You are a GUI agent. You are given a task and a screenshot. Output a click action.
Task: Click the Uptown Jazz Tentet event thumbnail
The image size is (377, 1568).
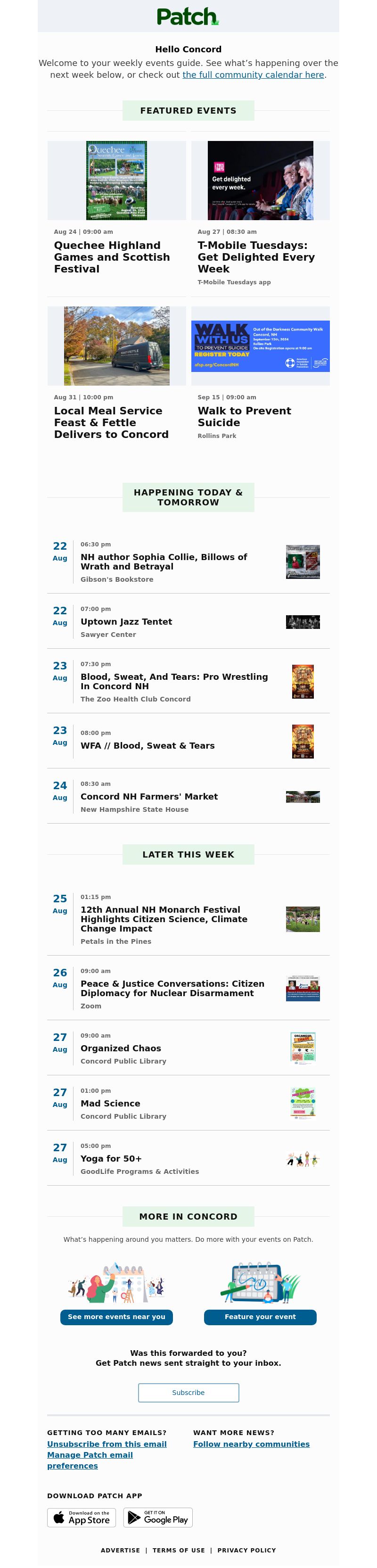pos(303,622)
